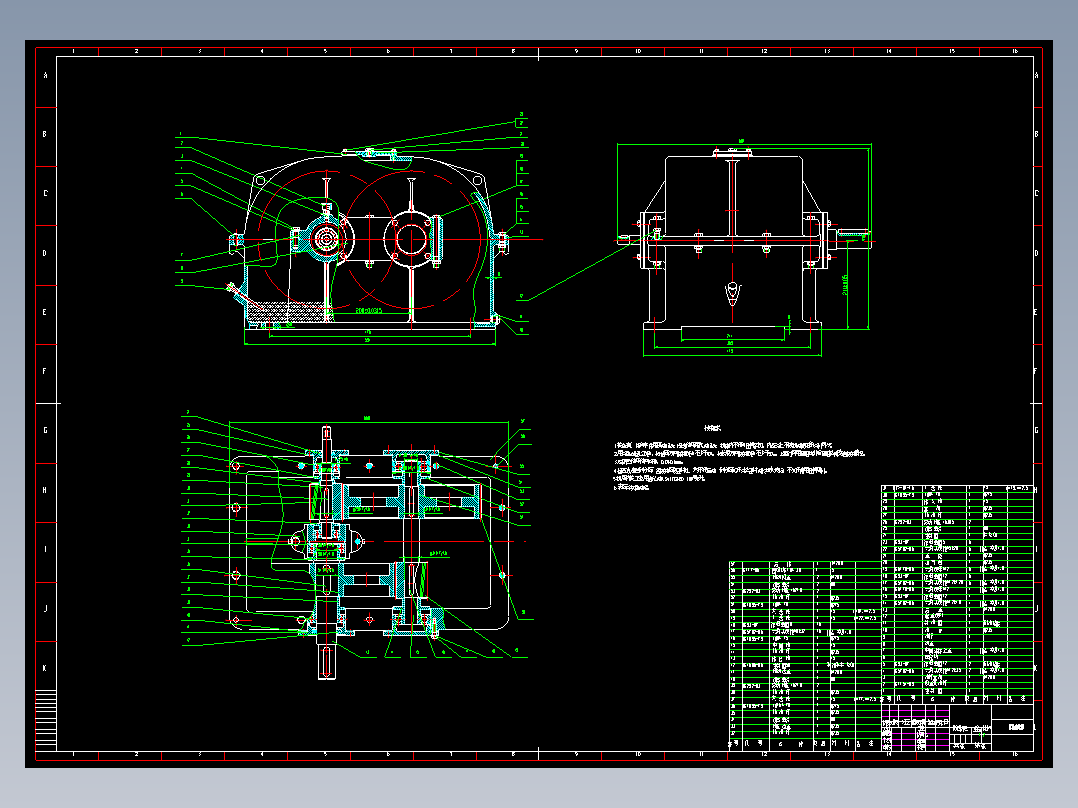Select the taller right-hand parts list table
The width and height of the screenshot is (1078, 808).
coord(957,594)
